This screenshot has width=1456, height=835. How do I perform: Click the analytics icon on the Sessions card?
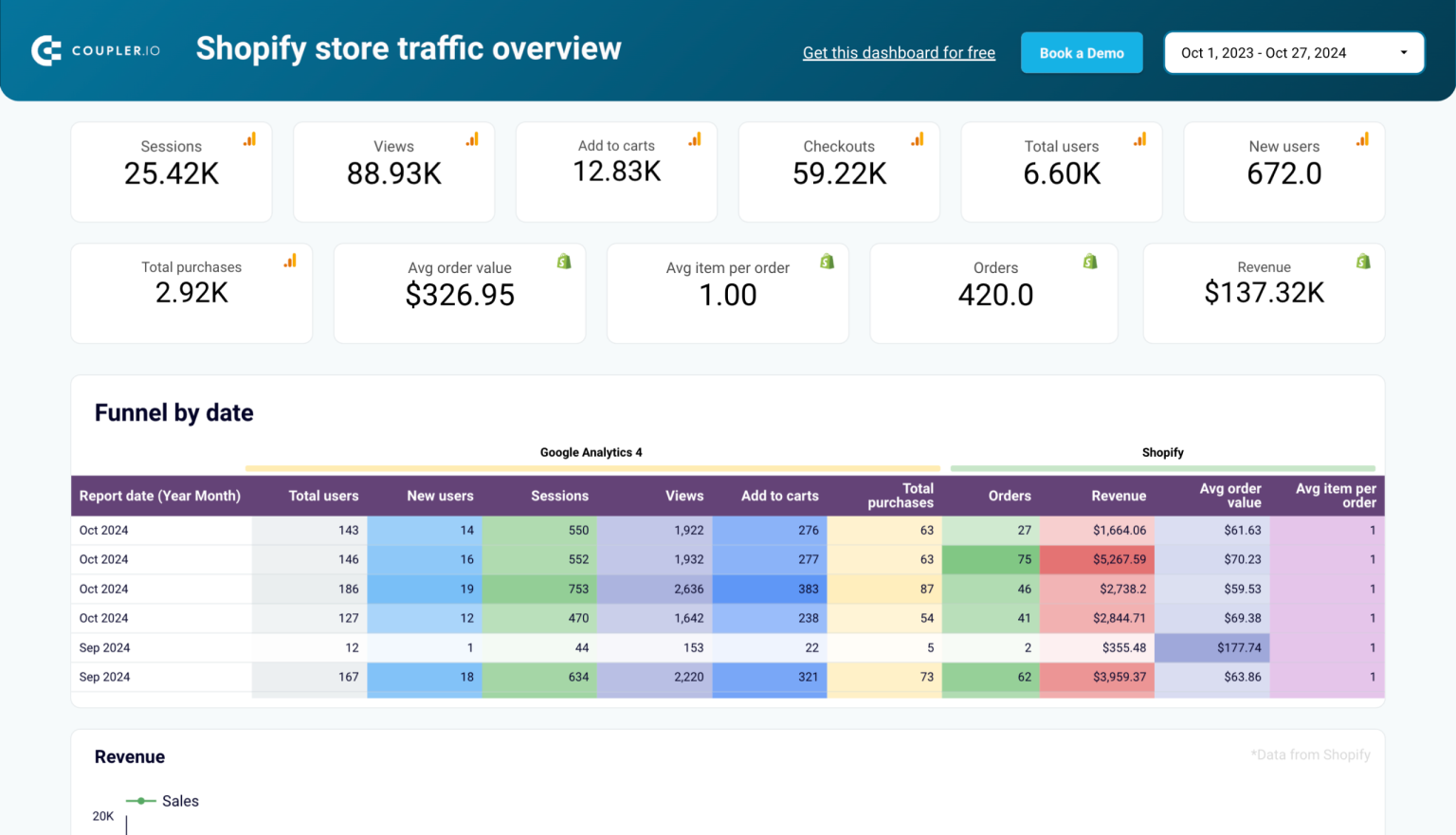tap(249, 138)
